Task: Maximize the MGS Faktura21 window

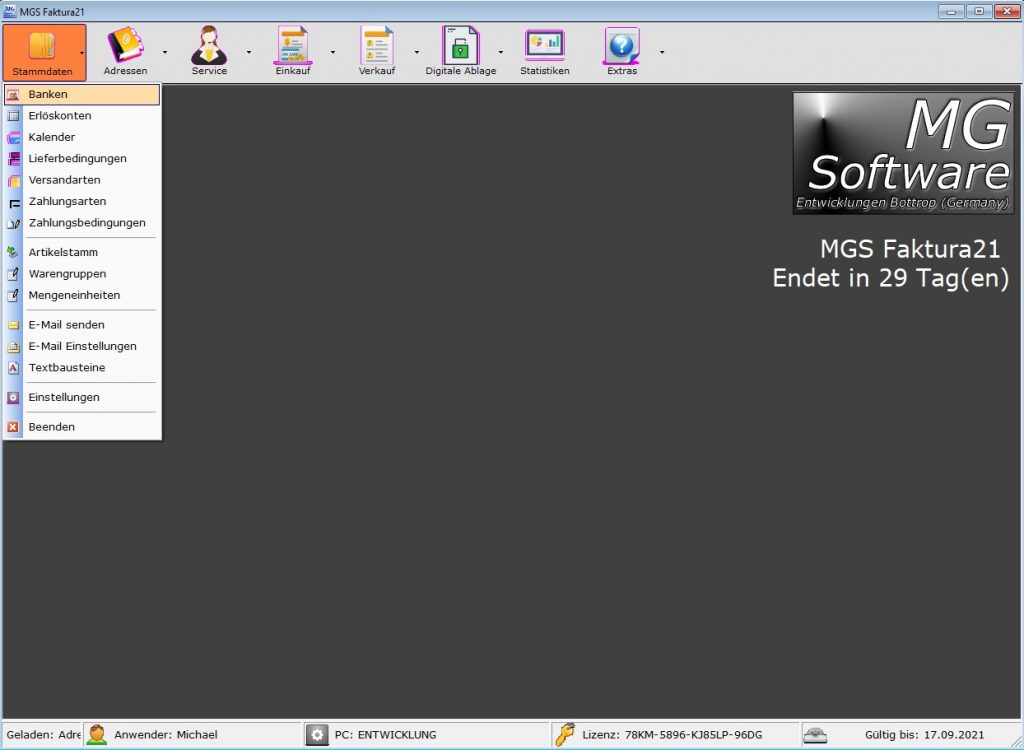Action: [x=978, y=11]
